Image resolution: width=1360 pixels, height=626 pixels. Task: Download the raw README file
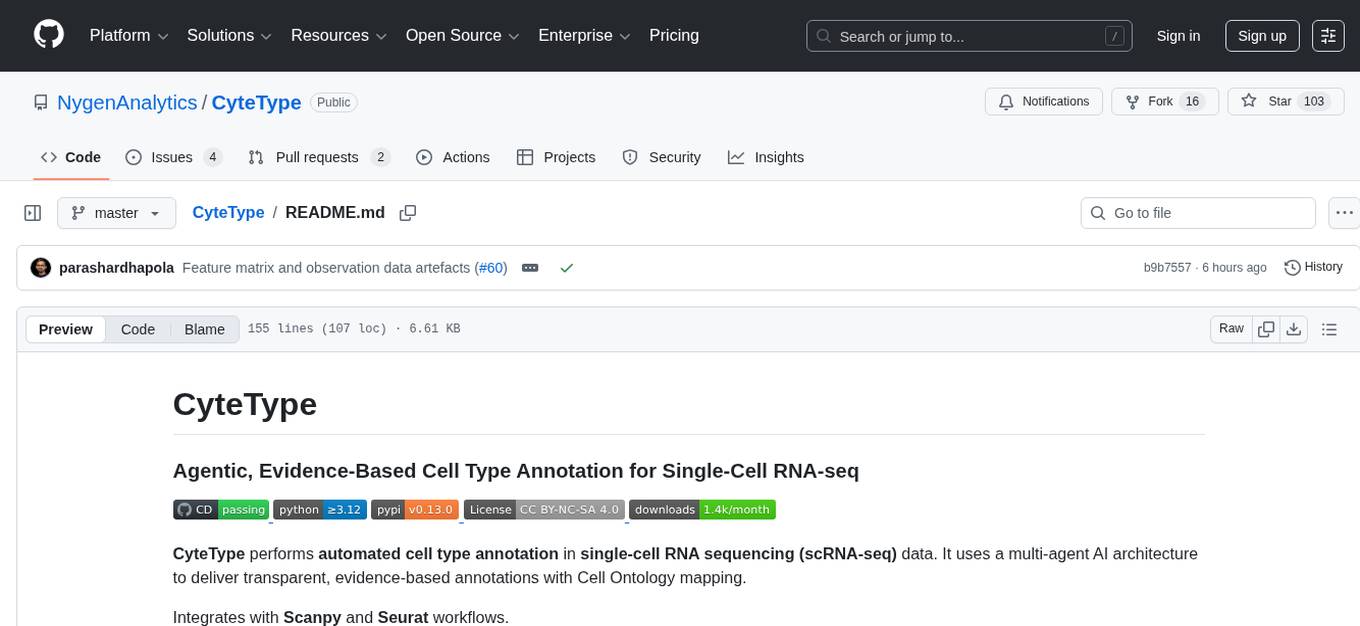(1294, 328)
